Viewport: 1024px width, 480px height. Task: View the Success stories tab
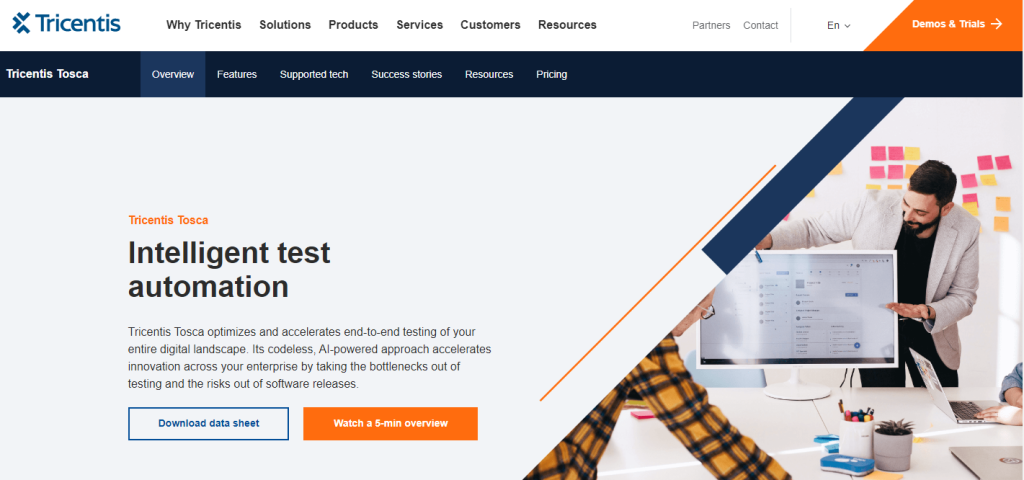[x=407, y=74]
